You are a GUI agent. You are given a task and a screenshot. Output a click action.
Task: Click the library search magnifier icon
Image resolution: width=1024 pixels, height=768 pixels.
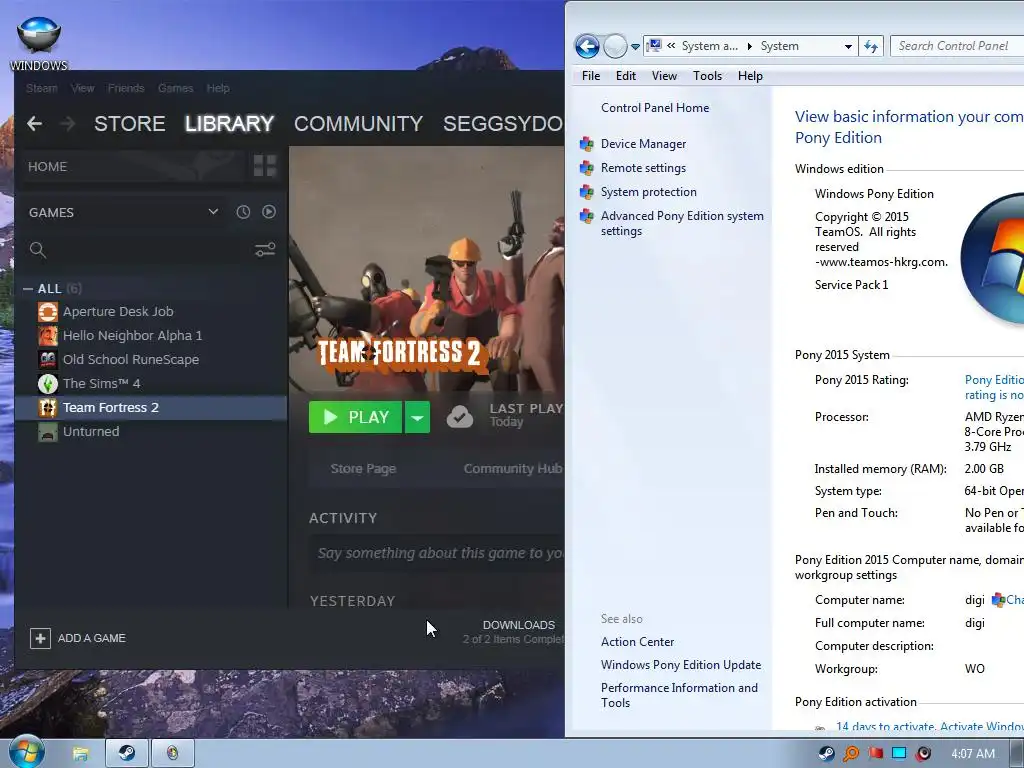point(38,249)
